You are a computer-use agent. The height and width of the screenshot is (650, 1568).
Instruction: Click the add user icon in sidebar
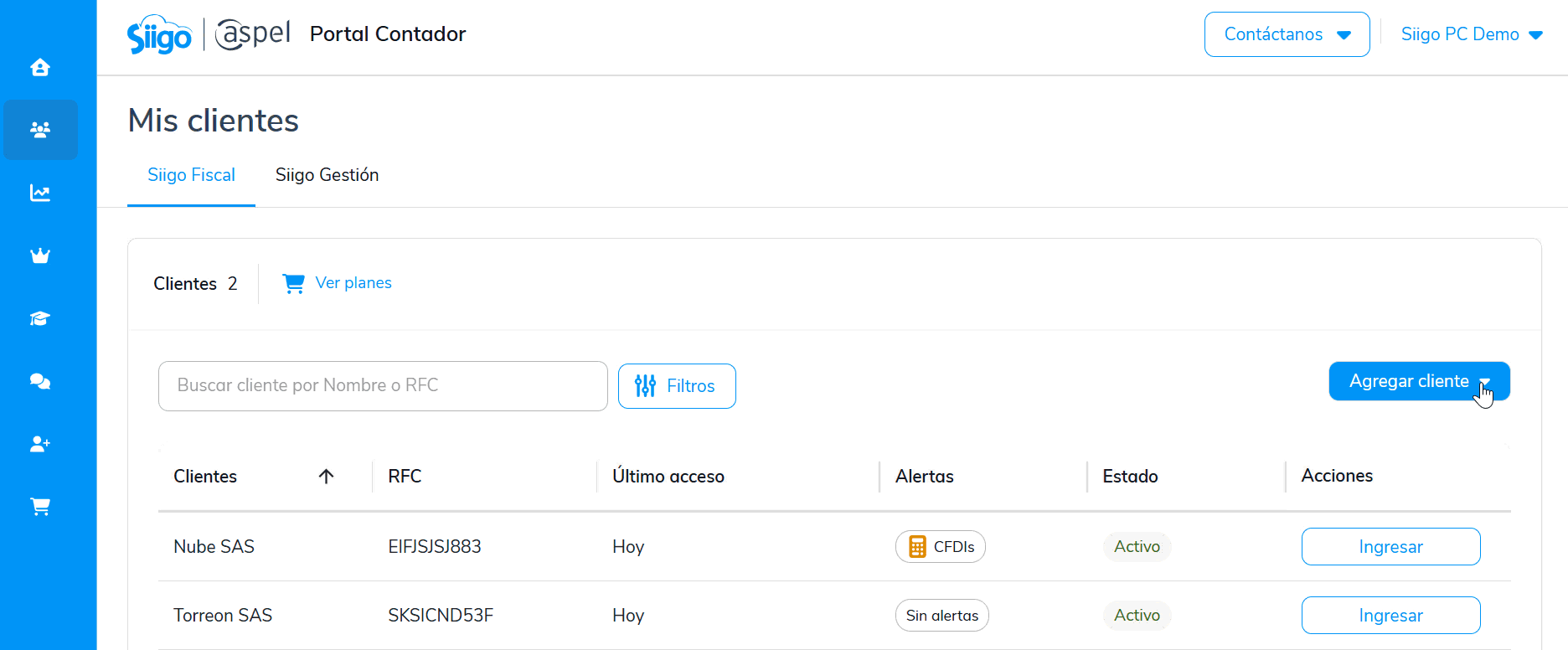pos(40,444)
